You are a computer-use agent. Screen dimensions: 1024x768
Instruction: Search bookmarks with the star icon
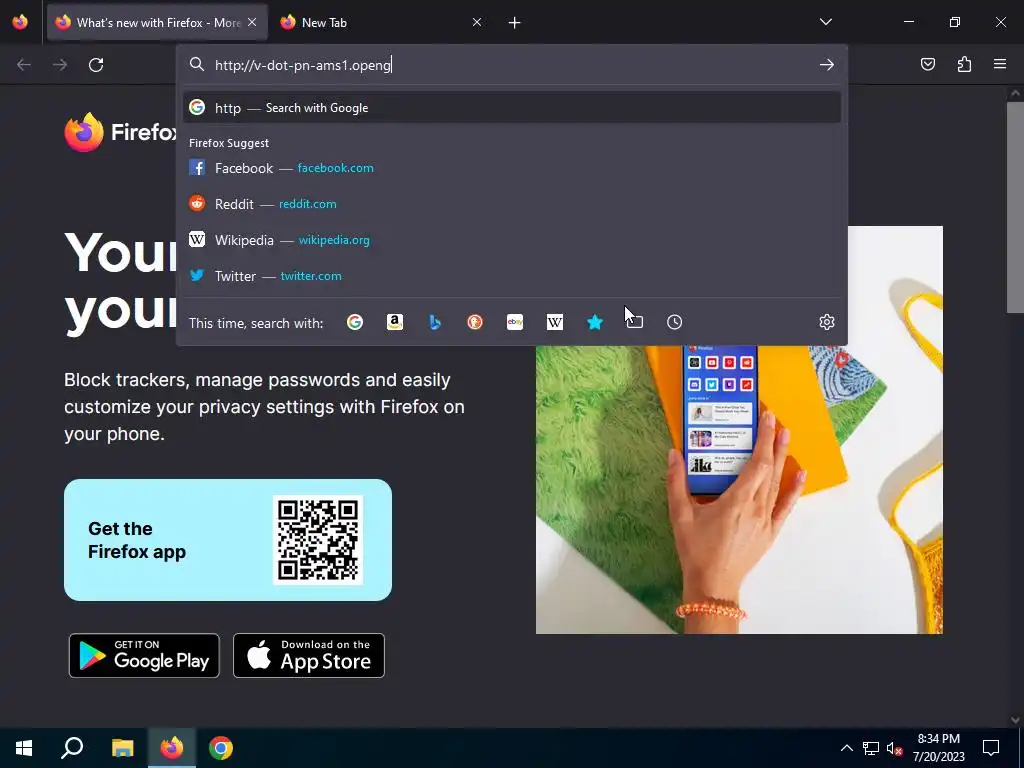tap(595, 322)
